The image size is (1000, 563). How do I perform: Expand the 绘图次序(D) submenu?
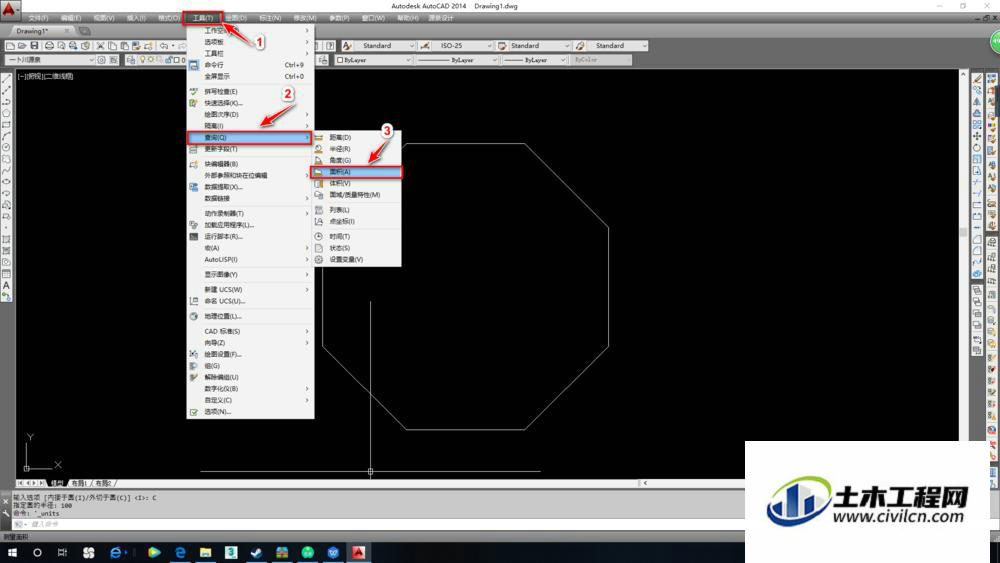(250, 115)
